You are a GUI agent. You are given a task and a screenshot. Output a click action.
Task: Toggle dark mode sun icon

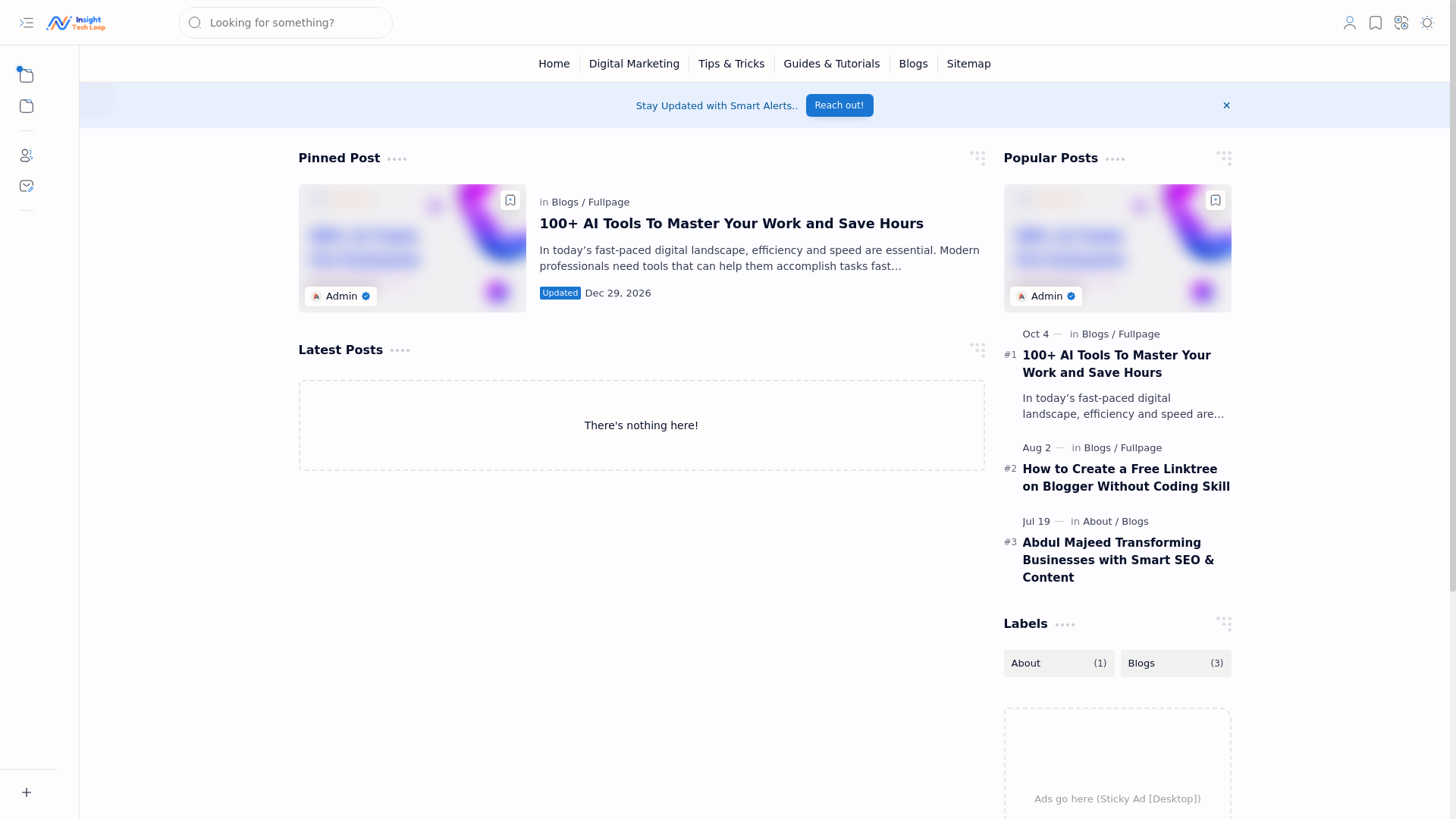click(1427, 23)
